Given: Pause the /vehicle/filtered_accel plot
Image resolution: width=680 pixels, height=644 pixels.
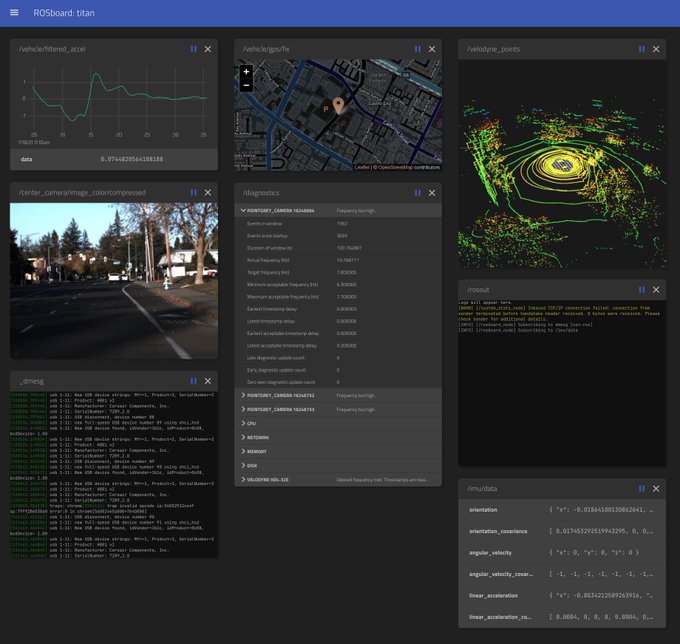Looking at the screenshot, I should point(194,49).
